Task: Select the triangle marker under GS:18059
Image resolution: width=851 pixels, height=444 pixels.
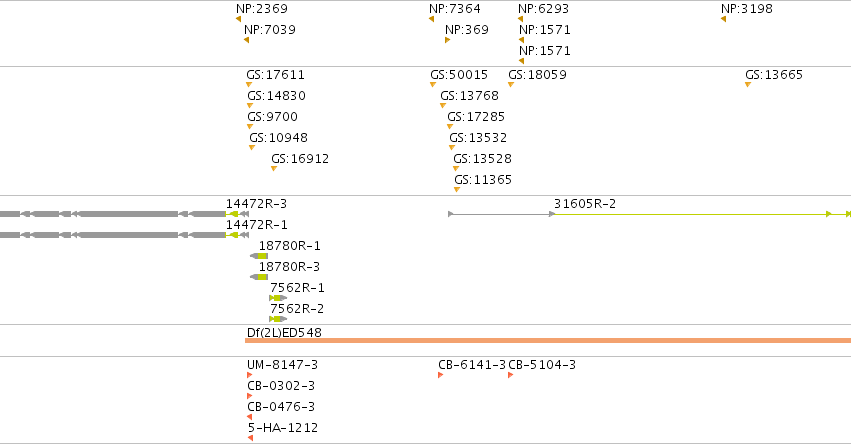Action: [x=511, y=85]
